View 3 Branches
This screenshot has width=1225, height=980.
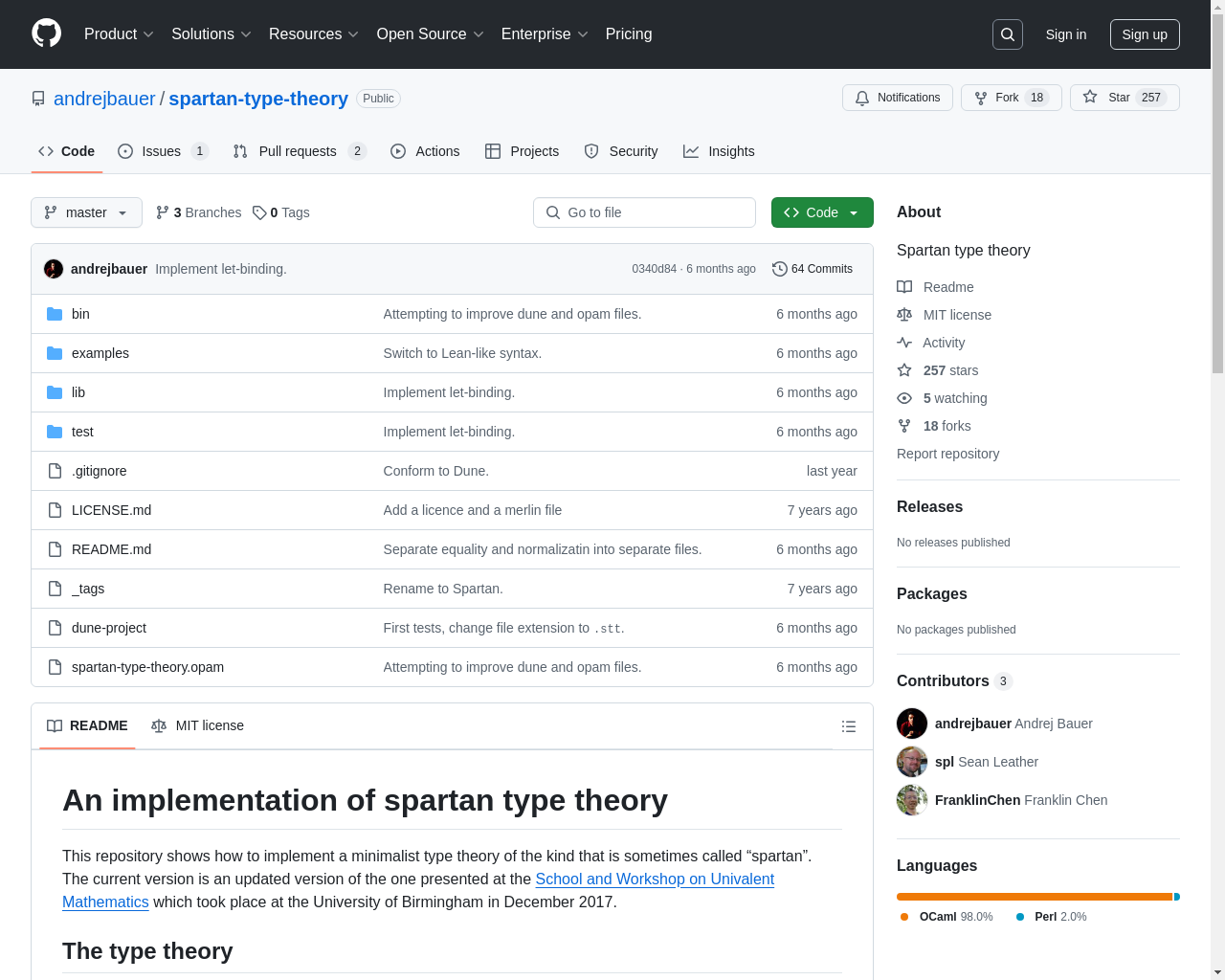[199, 212]
